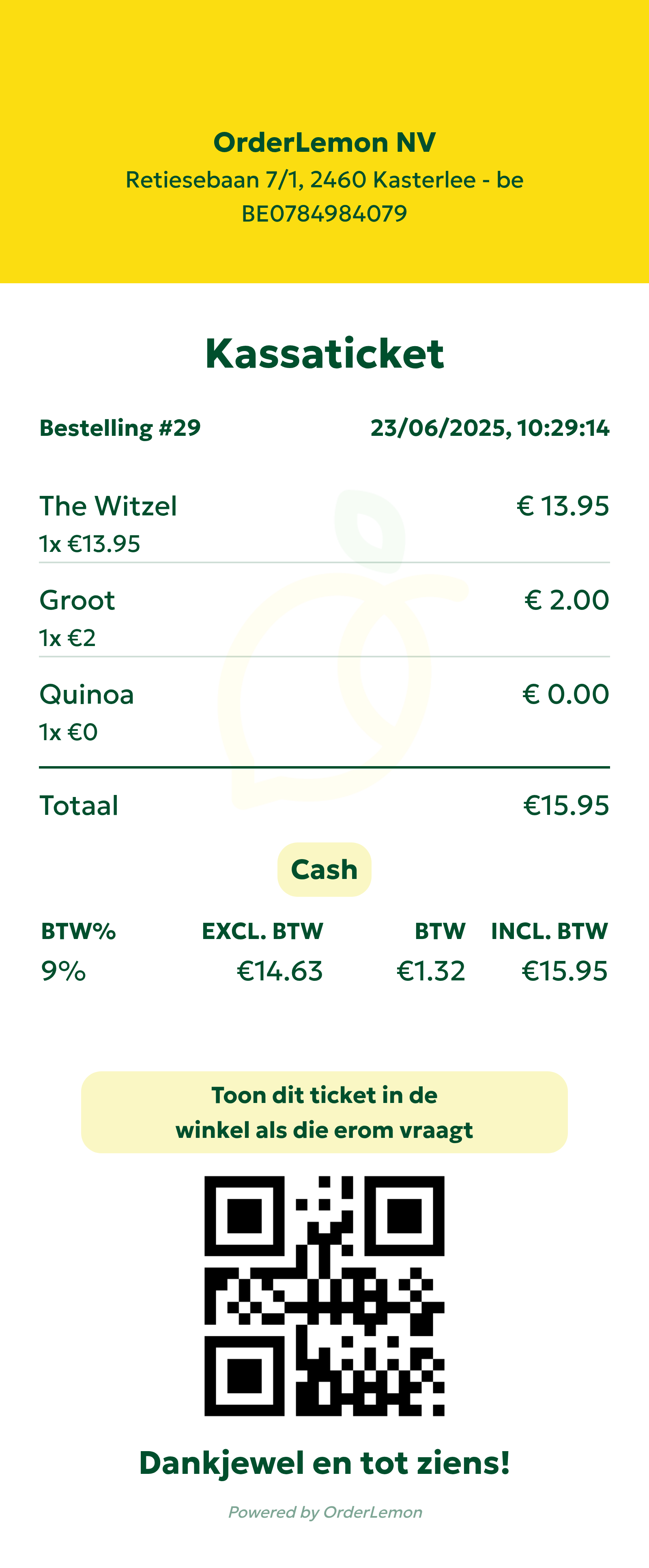Image resolution: width=649 pixels, height=1568 pixels.
Task: Click VAT number BE0784984079
Action: pyautogui.click(x=324, y=213)
